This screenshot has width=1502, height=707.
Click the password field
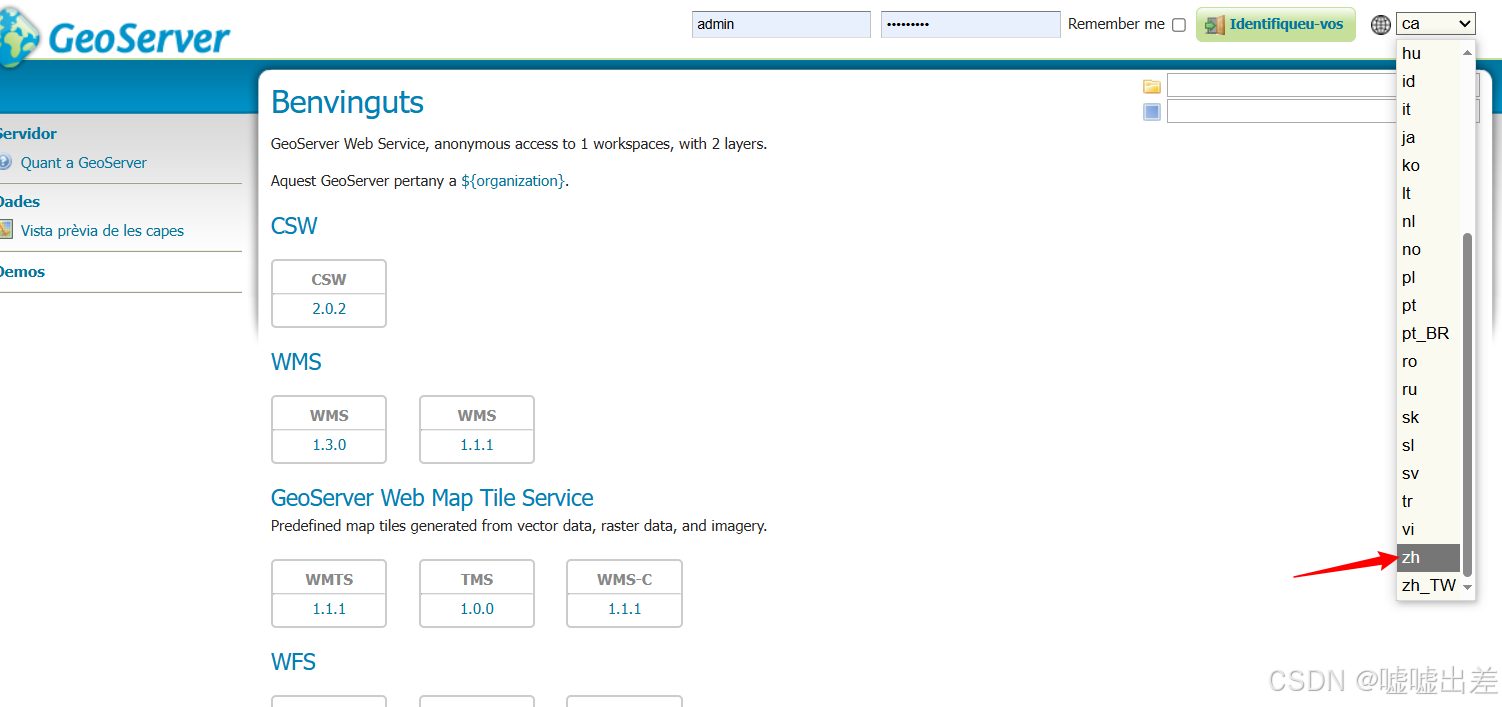pos(970,24)
